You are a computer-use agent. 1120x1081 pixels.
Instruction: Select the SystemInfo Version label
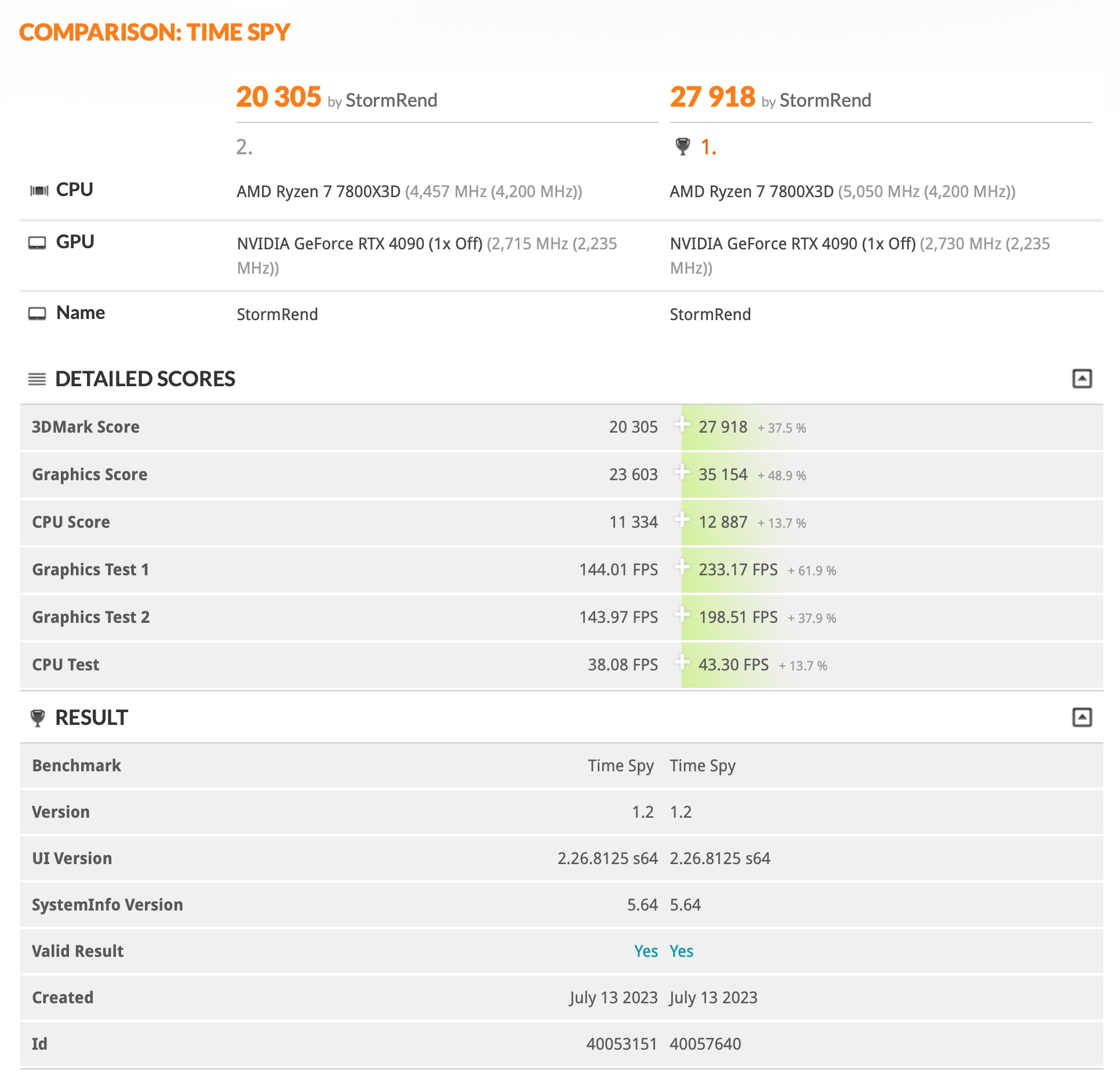107,905
